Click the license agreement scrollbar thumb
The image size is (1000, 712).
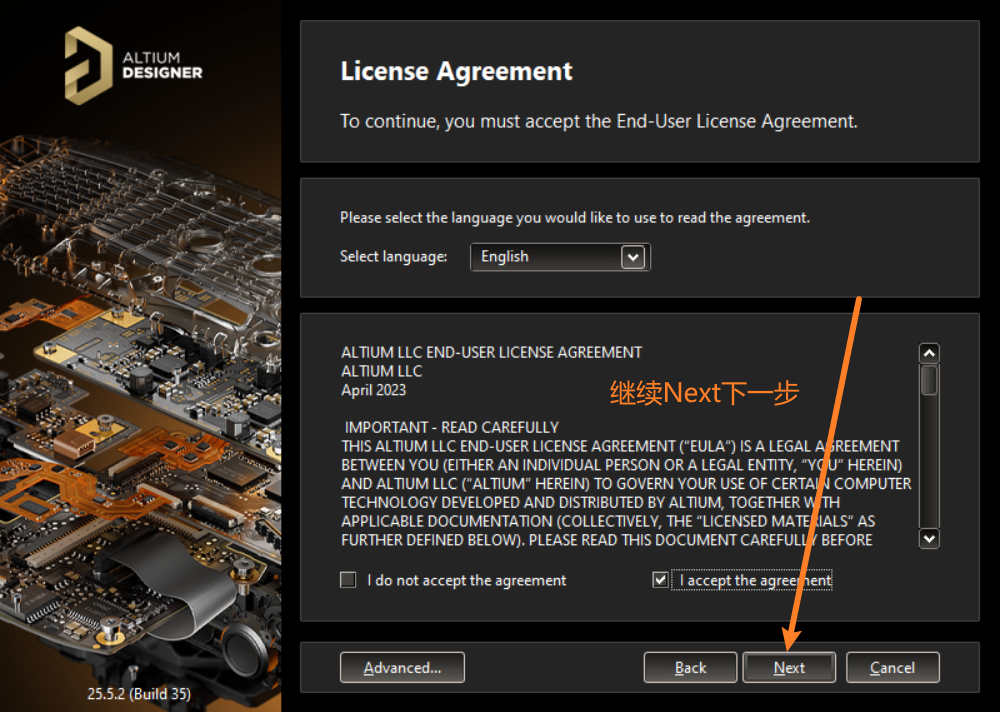929,380
